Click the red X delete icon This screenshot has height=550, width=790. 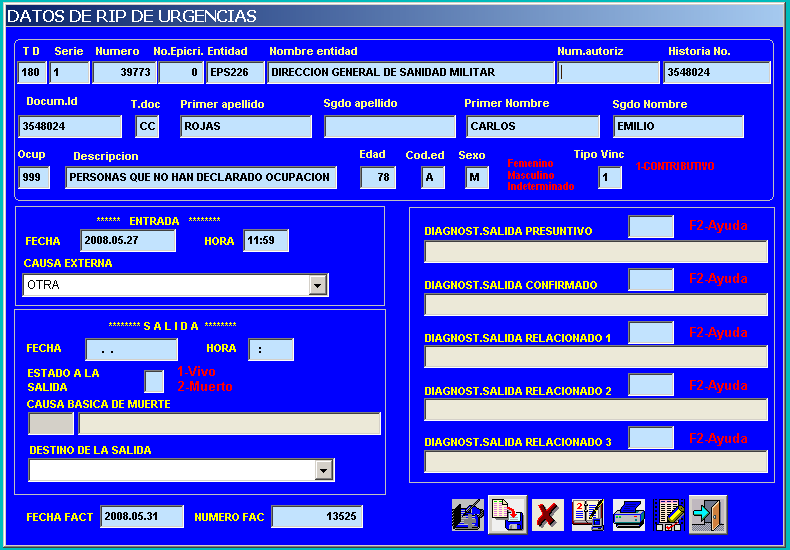tap(548, 515)
